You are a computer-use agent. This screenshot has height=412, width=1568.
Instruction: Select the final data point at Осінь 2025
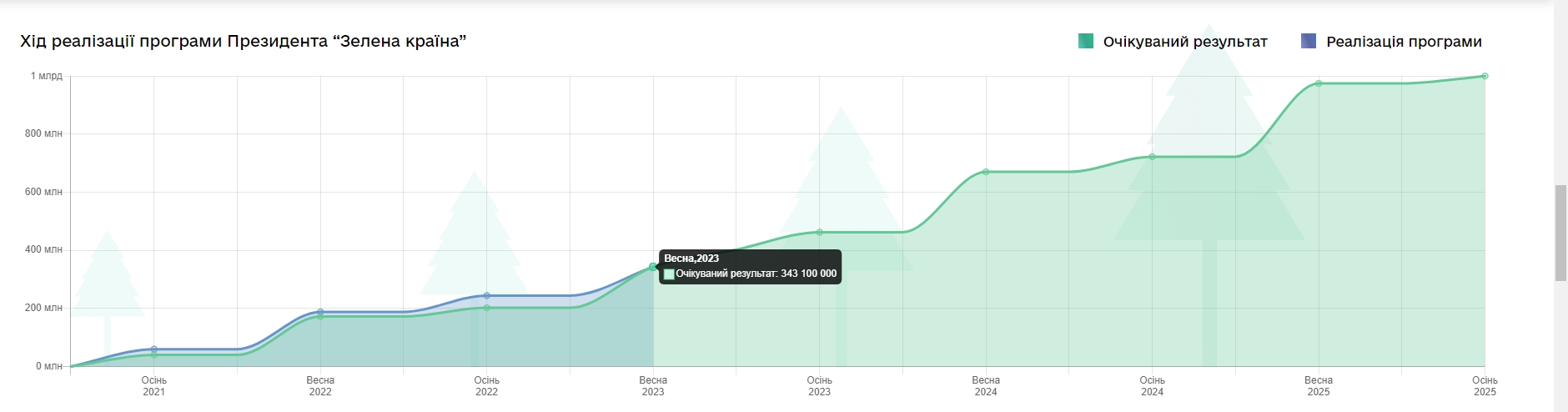(1485, 76)
